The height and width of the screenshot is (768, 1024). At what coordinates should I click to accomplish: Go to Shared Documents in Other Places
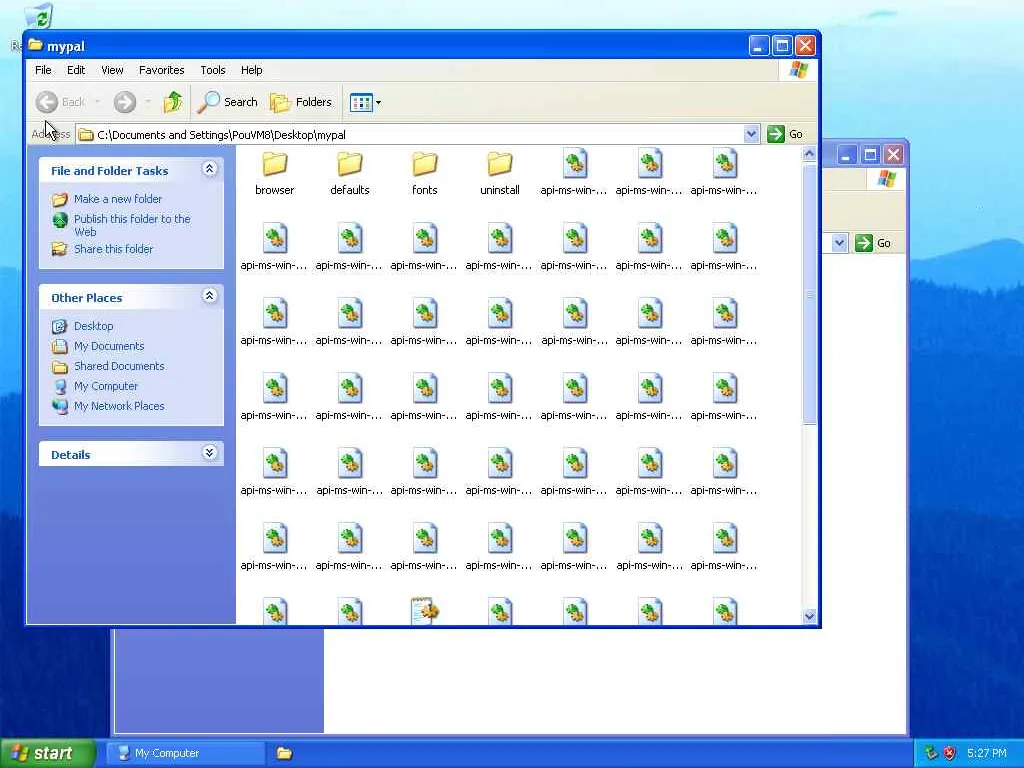pyautogui.click(x=119, y=366)
